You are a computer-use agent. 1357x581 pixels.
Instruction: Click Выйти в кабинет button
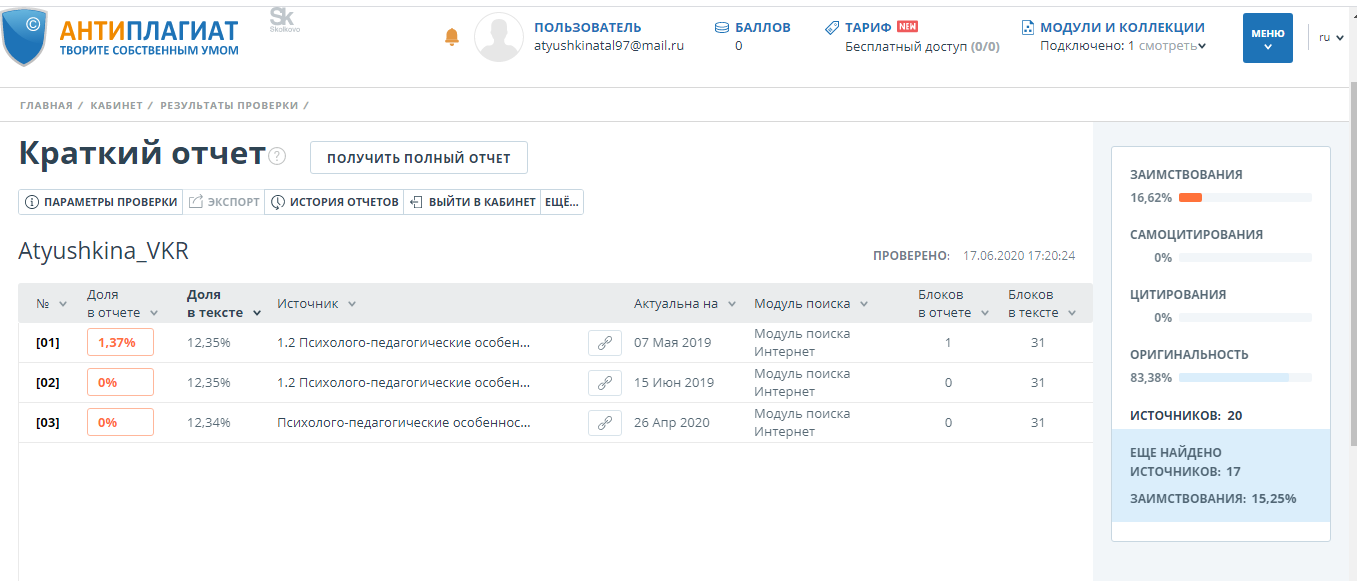click(472, 202)
